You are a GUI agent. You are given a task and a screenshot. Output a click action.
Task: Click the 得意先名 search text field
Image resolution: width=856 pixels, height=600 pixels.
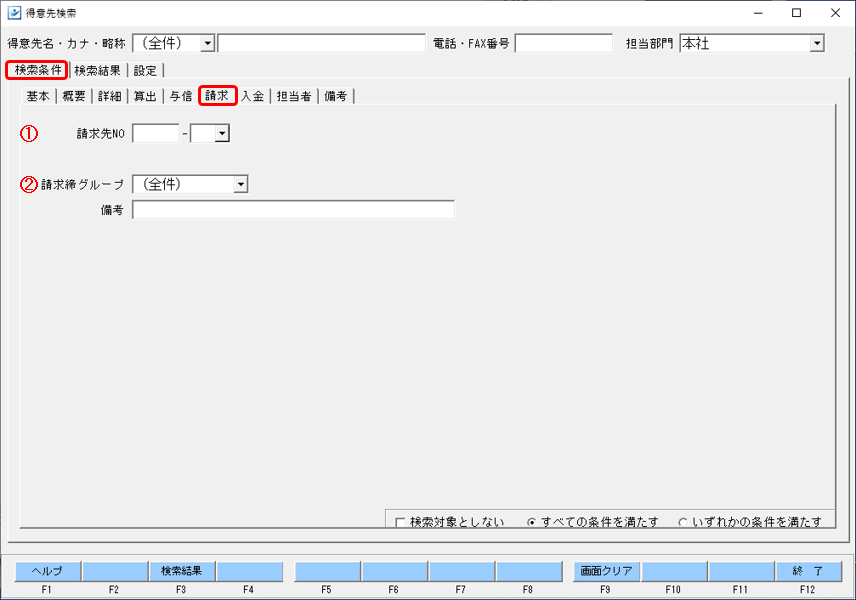tap(321, 44)
